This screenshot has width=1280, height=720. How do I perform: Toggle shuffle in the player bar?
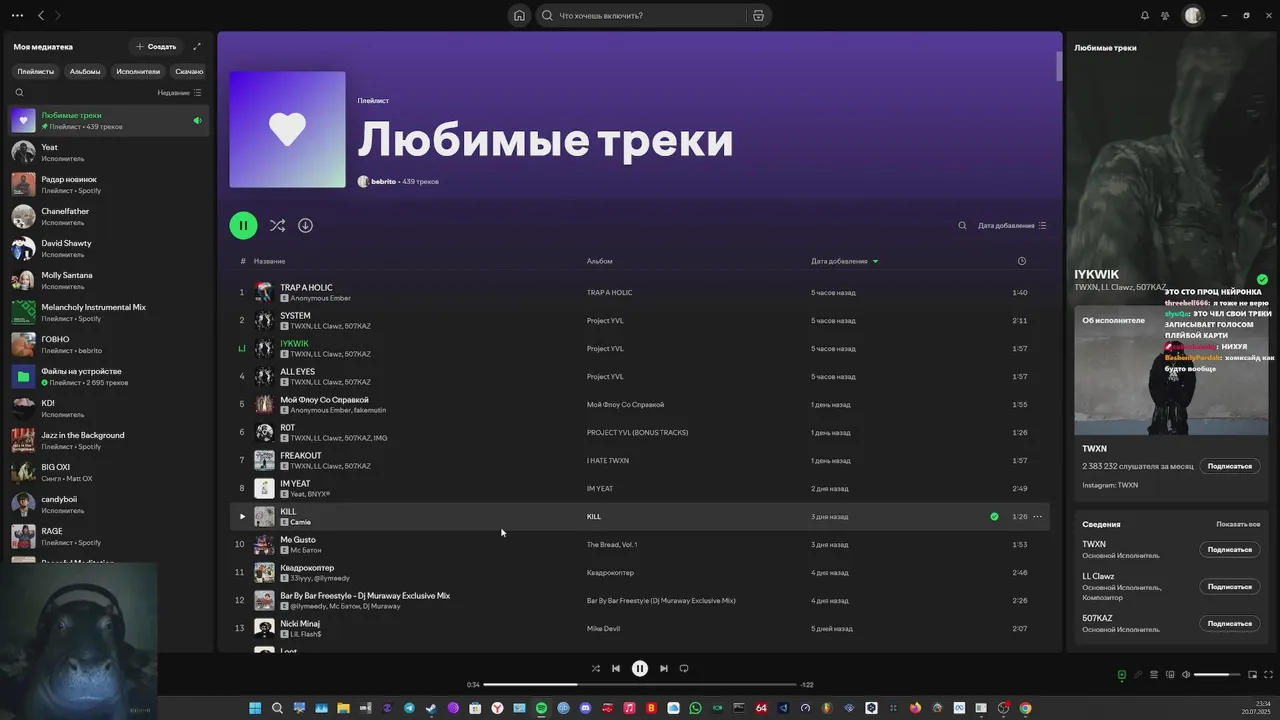tap(595, 668)
